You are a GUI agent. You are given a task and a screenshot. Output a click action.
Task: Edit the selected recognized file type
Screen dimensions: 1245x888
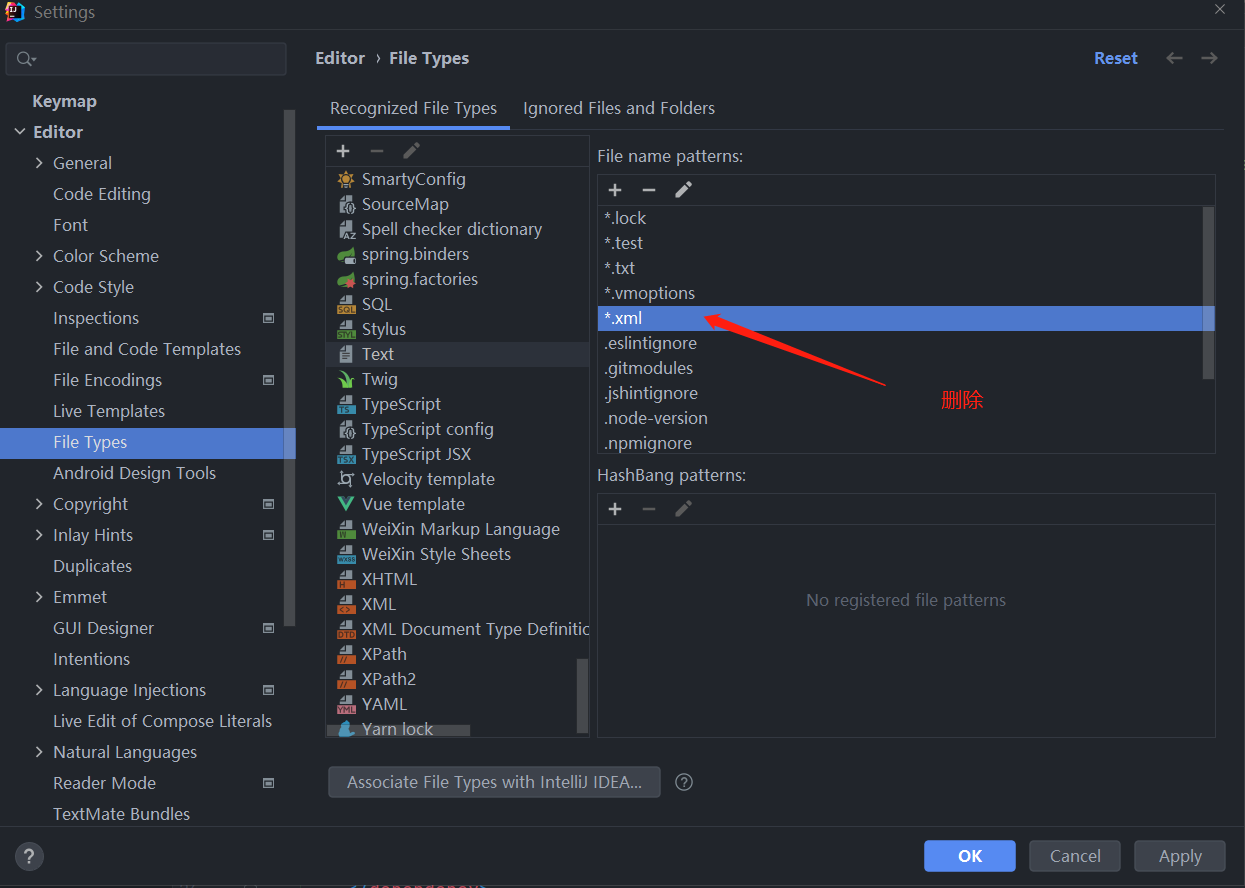[411, 151]
